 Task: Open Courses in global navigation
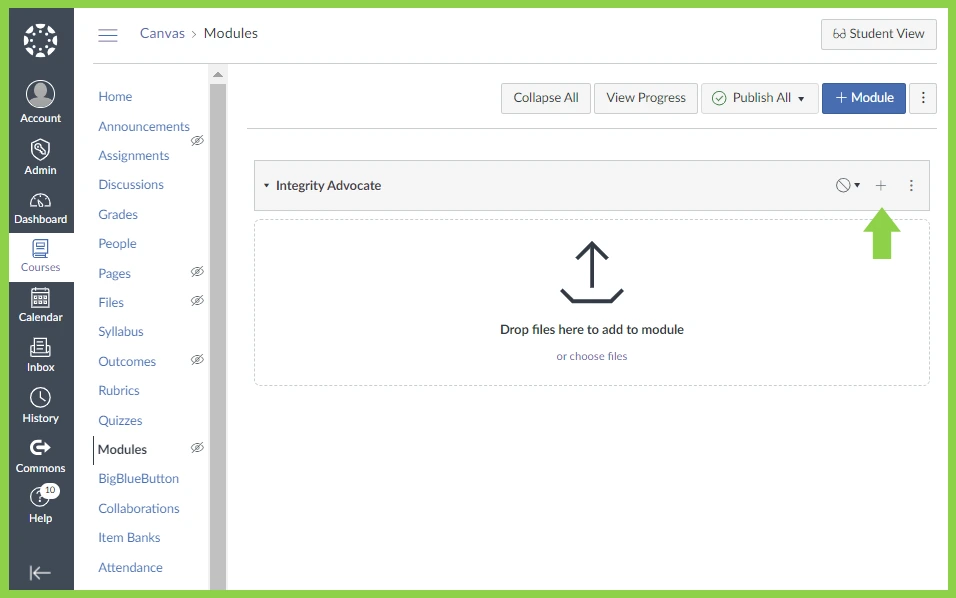[x=40, y=257]
